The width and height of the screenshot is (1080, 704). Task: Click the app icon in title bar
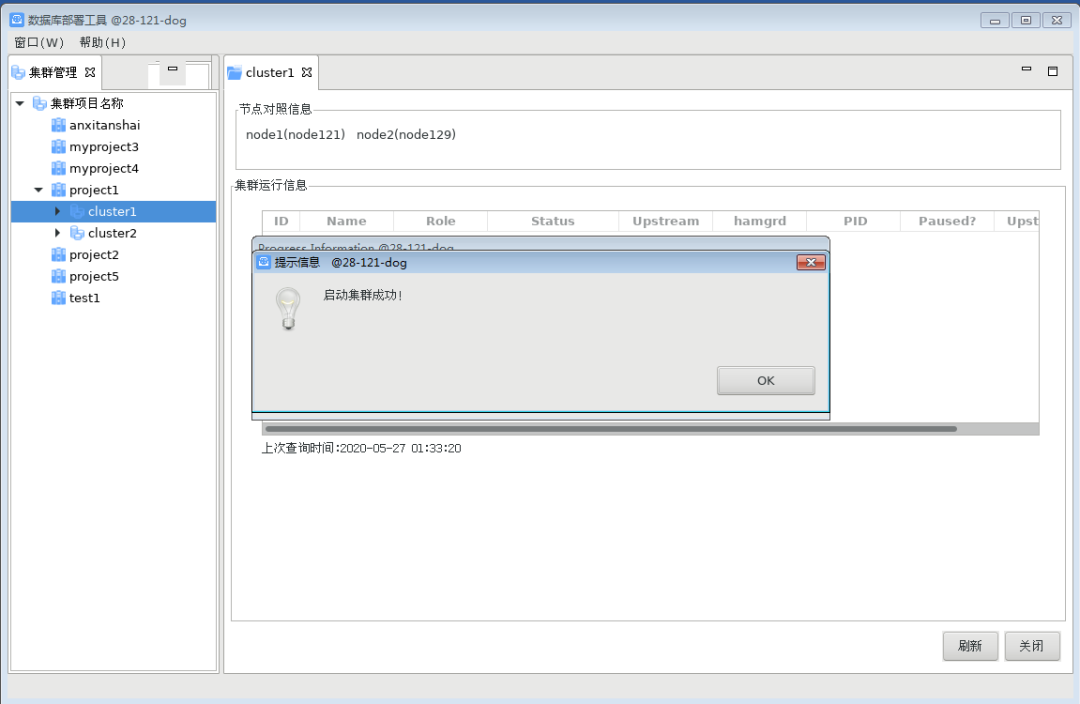click(17, 20)
